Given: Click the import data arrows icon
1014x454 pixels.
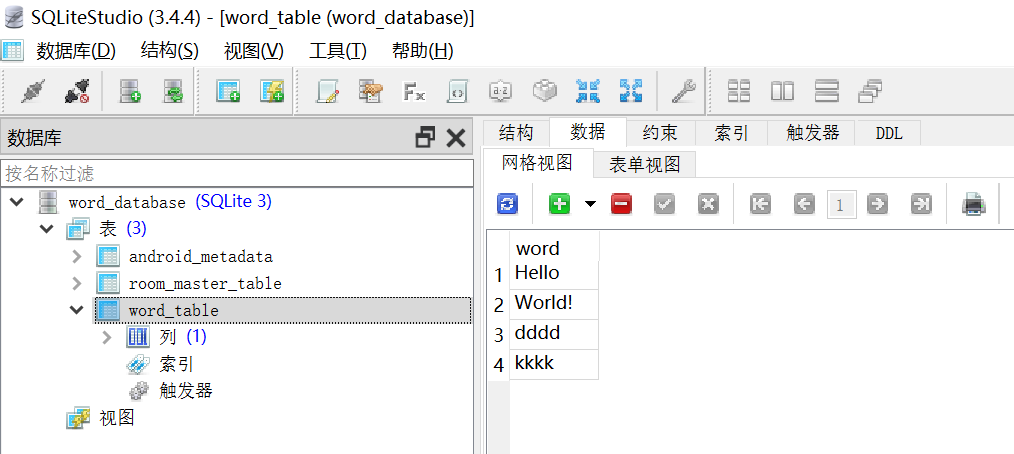Looking at the screenshot, I should click(x=588, y=92).
